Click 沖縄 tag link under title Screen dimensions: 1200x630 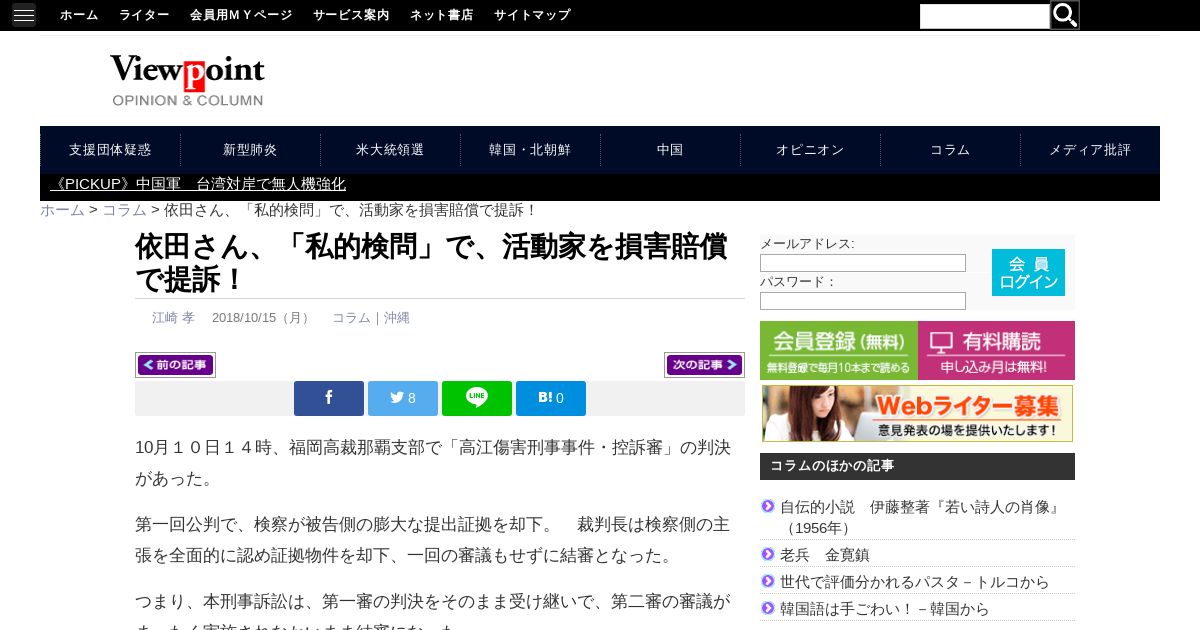tap(397, 318)
